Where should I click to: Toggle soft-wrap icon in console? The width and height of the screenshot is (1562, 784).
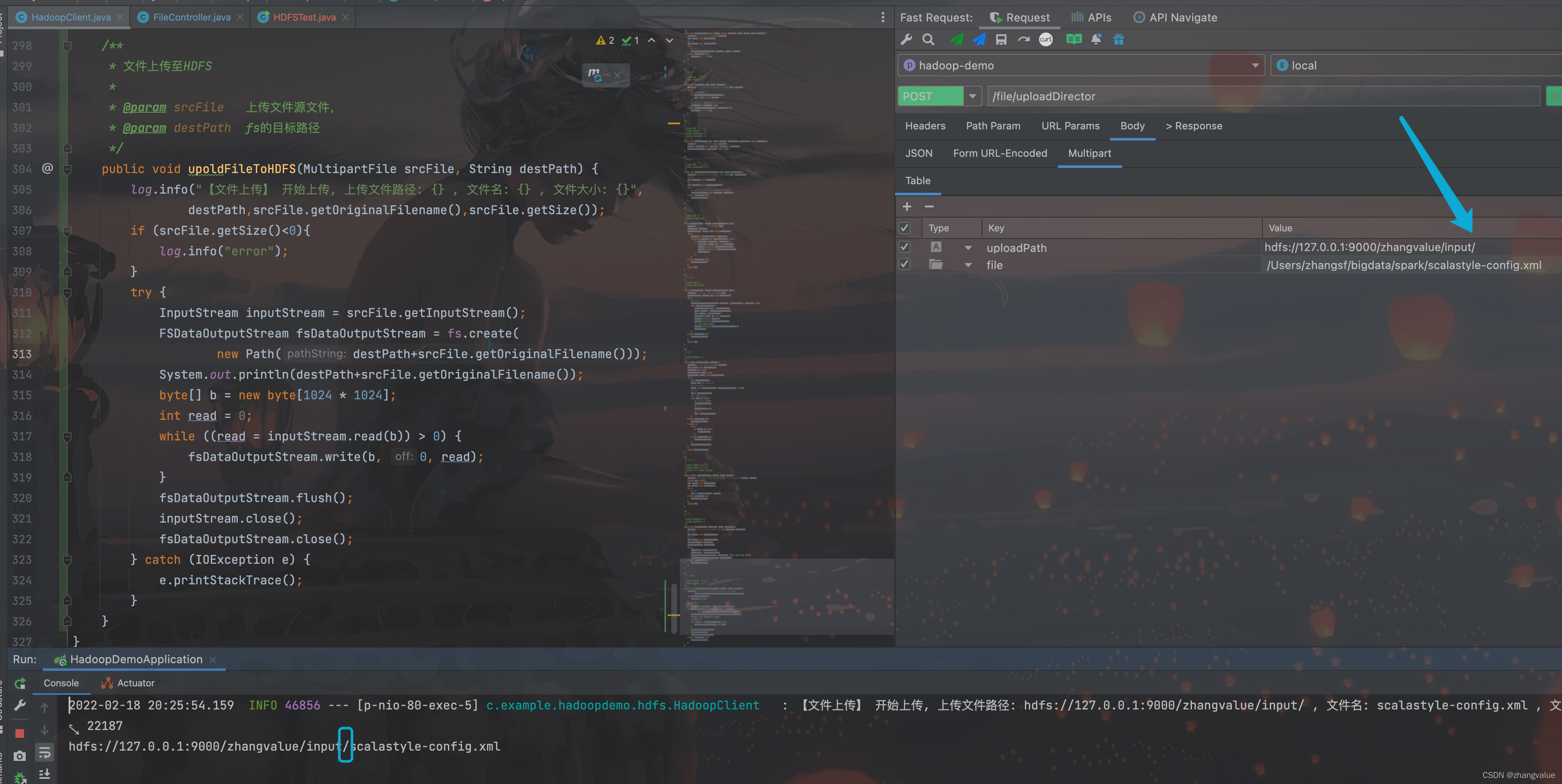point(45,752)
